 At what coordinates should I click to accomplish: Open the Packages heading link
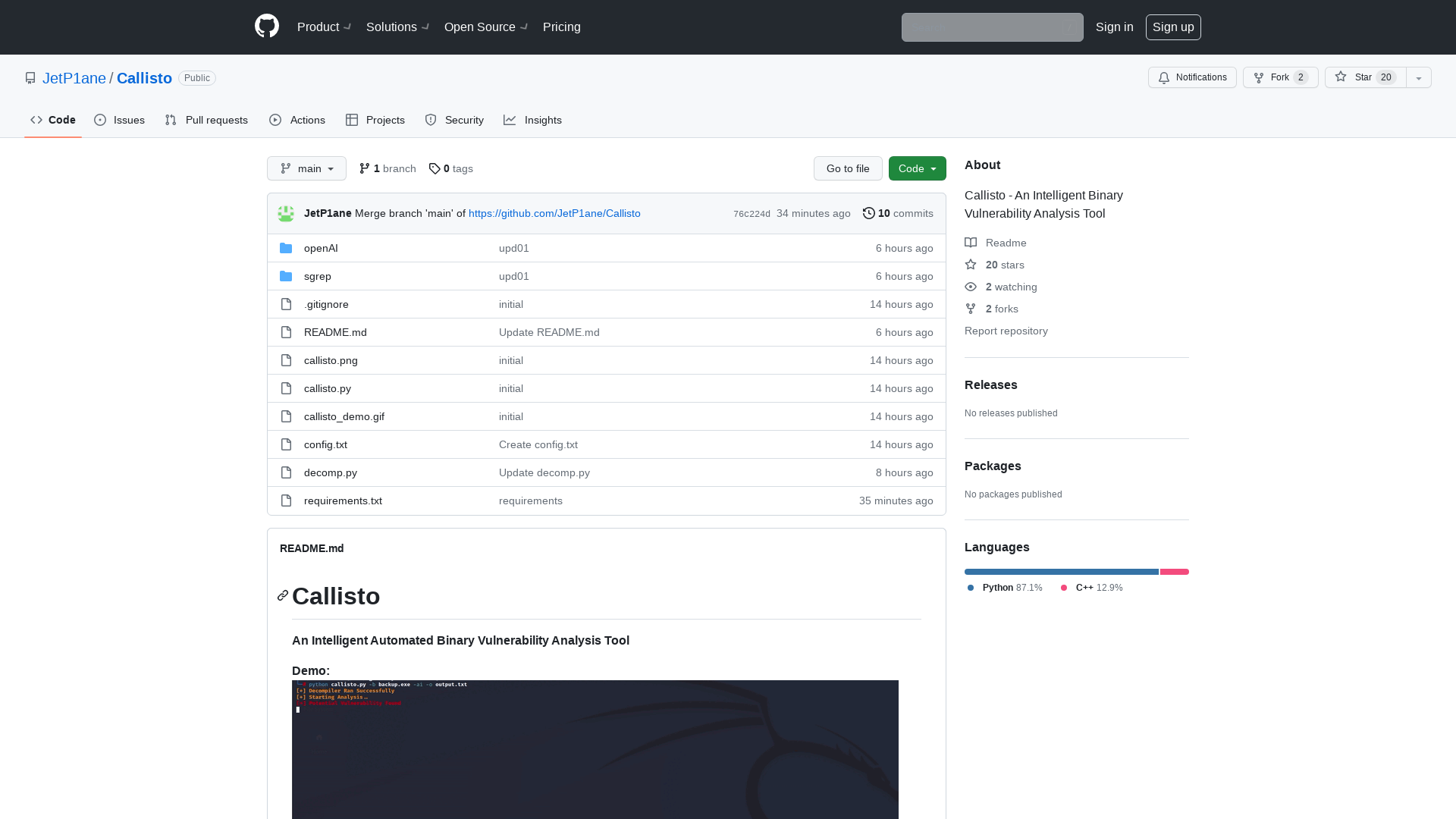pos(993,466)
